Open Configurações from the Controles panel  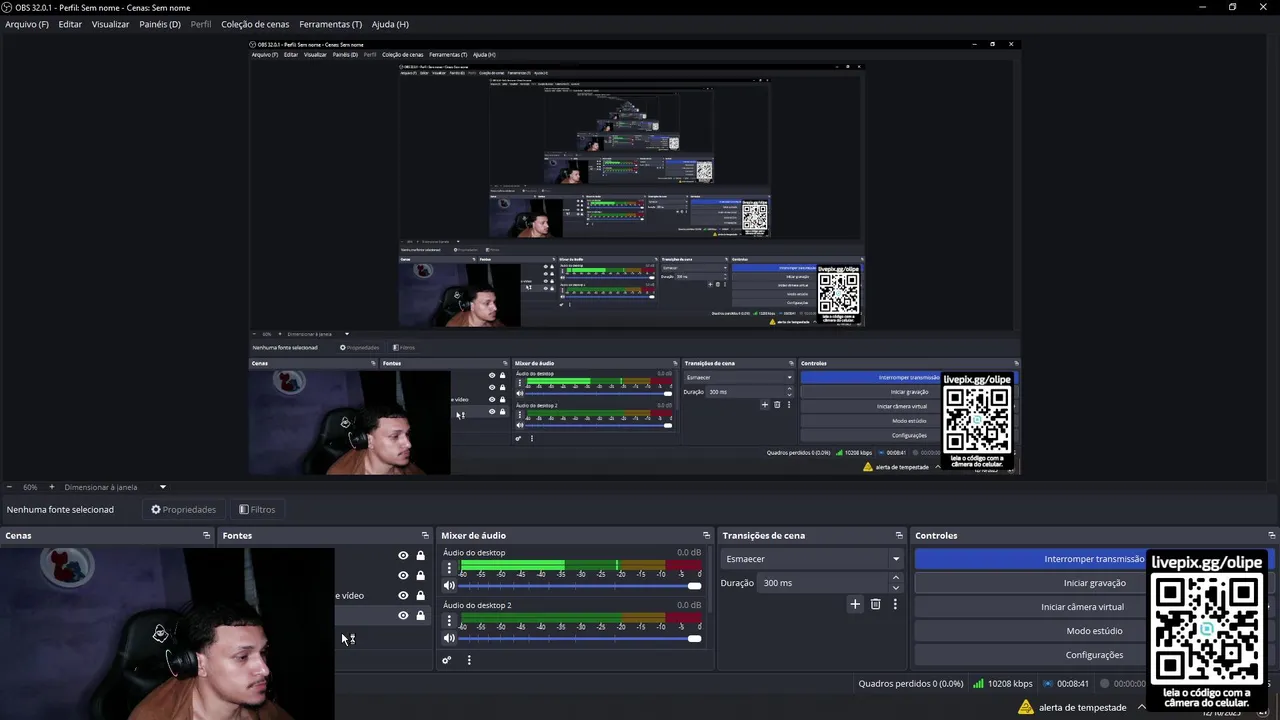pos(1094,655)
